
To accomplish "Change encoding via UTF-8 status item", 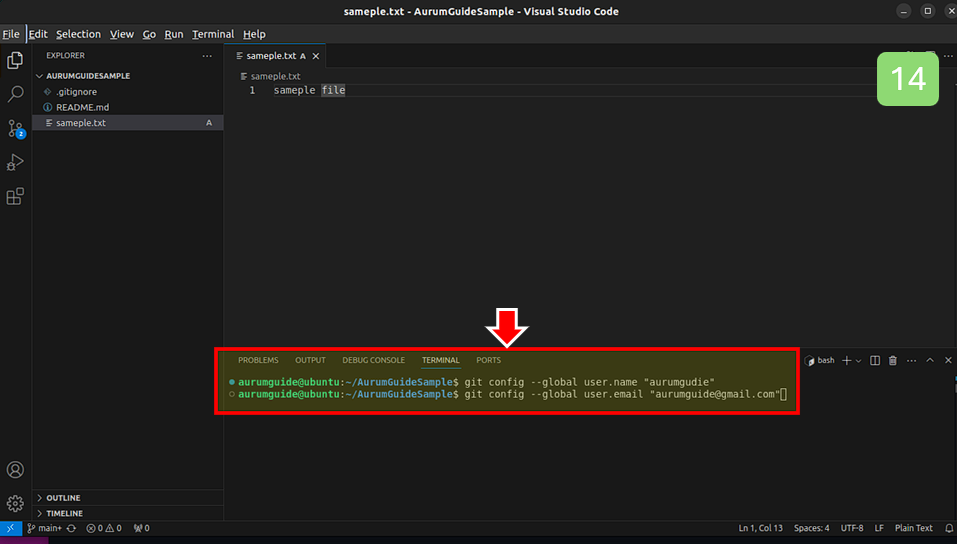I will click(x=852, y=528).
